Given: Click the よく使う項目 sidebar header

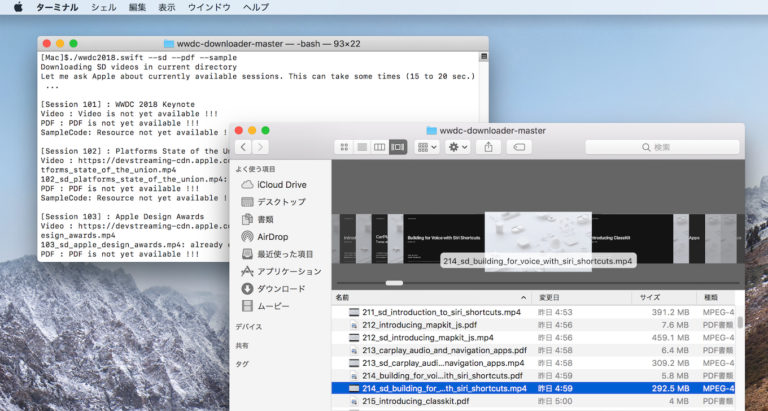Looking at the screenshot, I should click(x=255, y=169).
